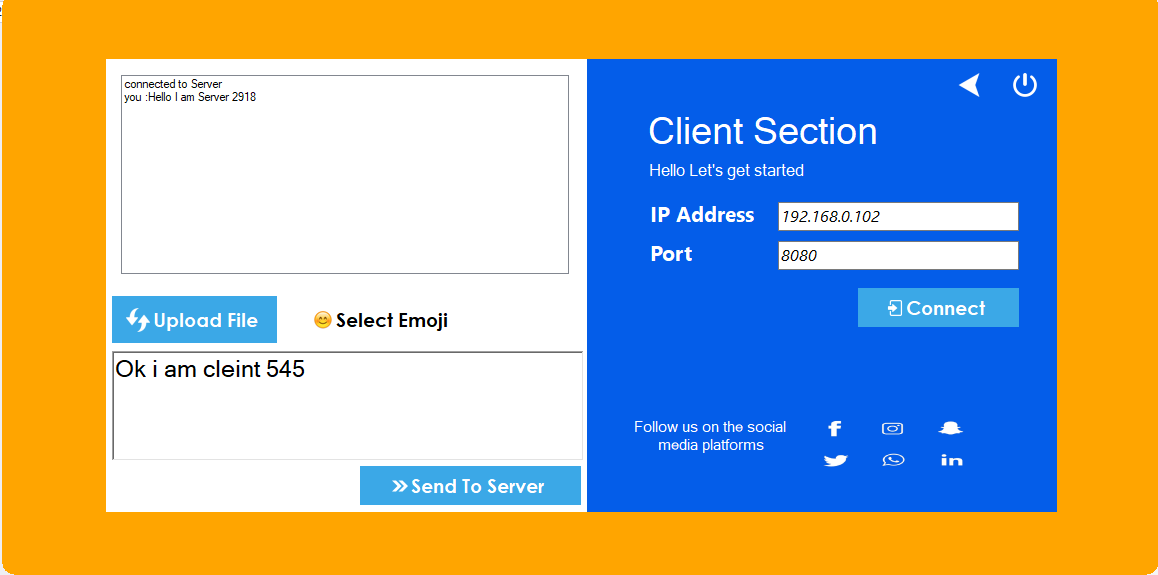Click the Client Section heading

point(763,131)
